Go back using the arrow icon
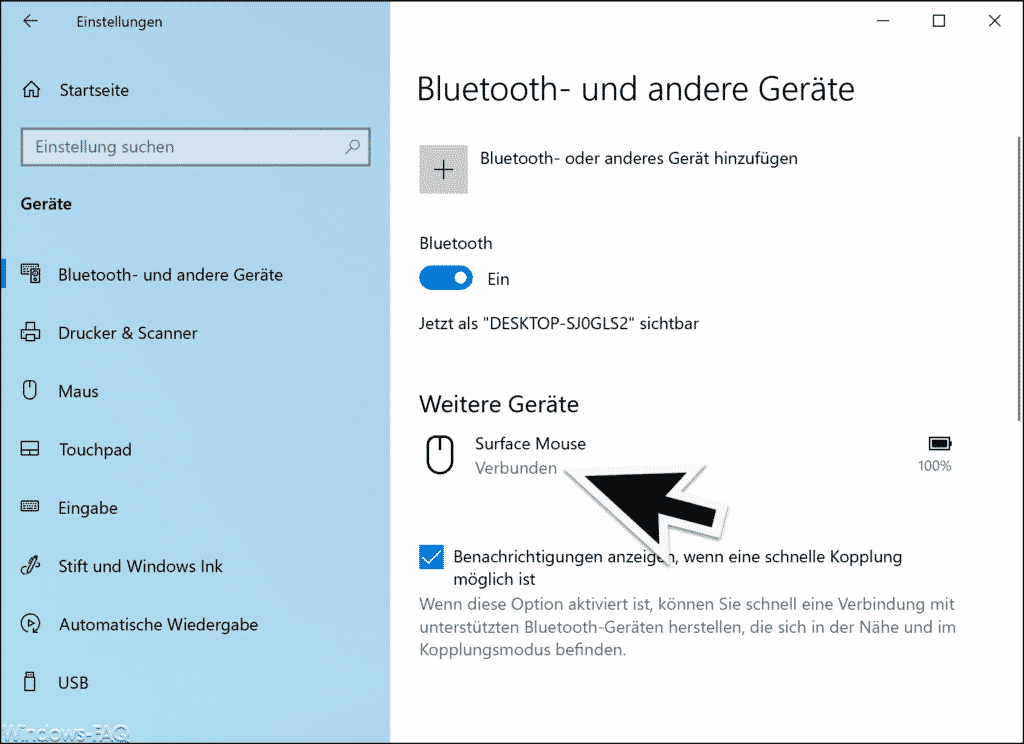This screenshot has width=1024, height=744. coord(31,21)
